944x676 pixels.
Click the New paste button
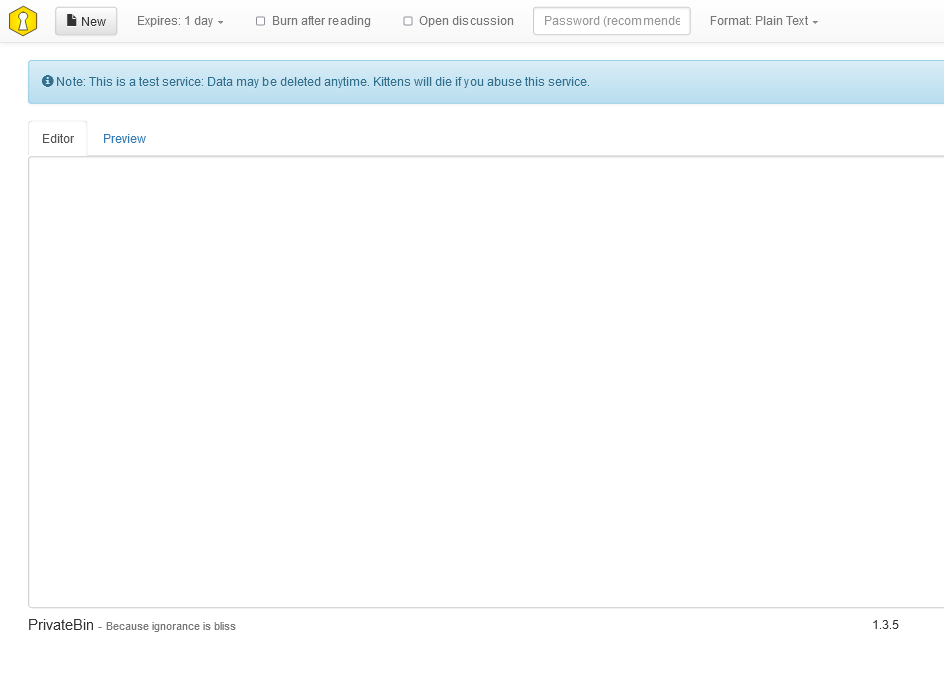86,21
